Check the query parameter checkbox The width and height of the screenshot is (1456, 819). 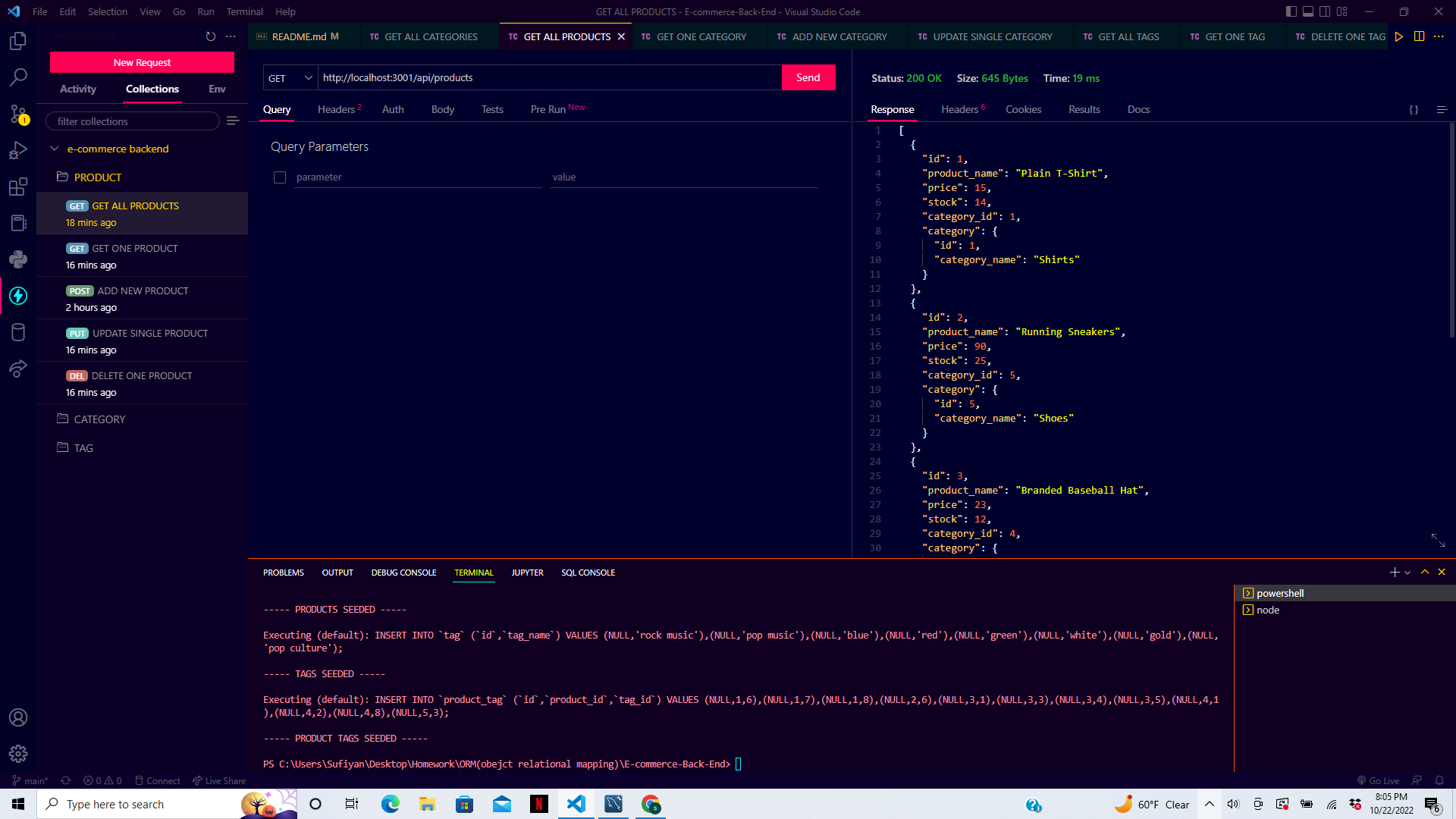point(280,177)
